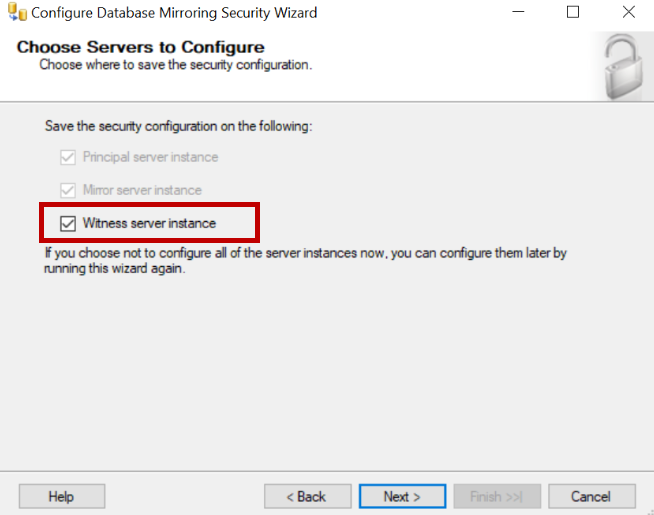The image size is (654, 515).
Task: Click the "Choose where to save" subtitle text
Action: pos(175,65)
